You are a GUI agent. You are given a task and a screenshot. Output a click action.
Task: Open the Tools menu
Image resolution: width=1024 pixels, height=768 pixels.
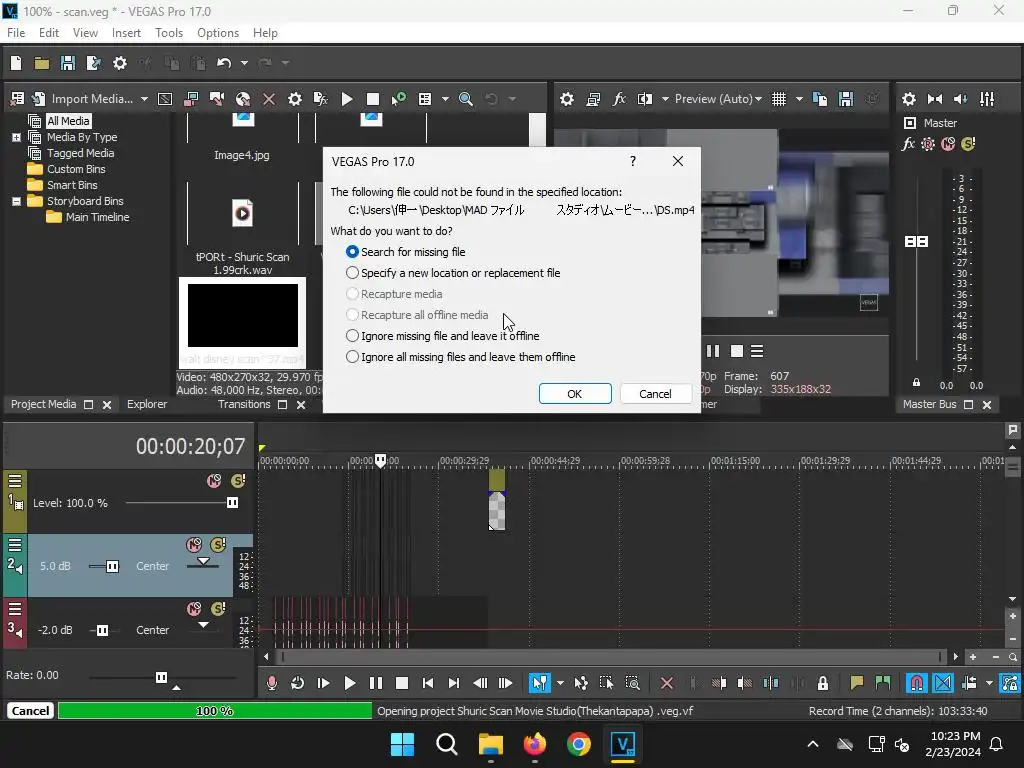pyautogui.click(x=169, y=33)
